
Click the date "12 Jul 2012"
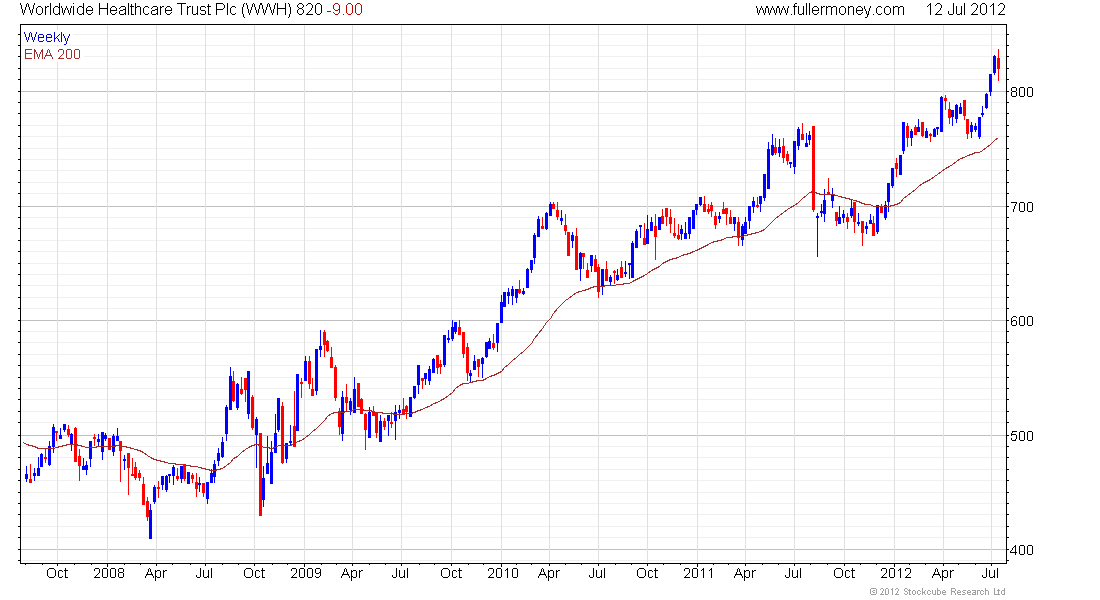coord(965,10)
